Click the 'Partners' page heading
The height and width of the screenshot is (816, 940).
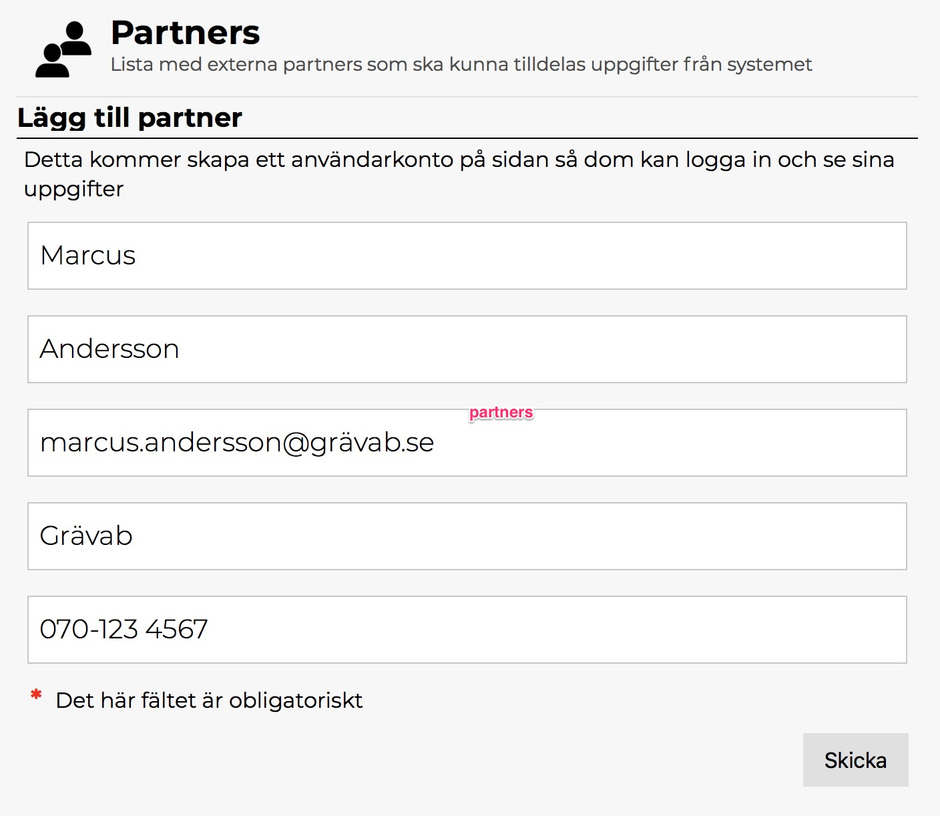click(x=185, y=33)
